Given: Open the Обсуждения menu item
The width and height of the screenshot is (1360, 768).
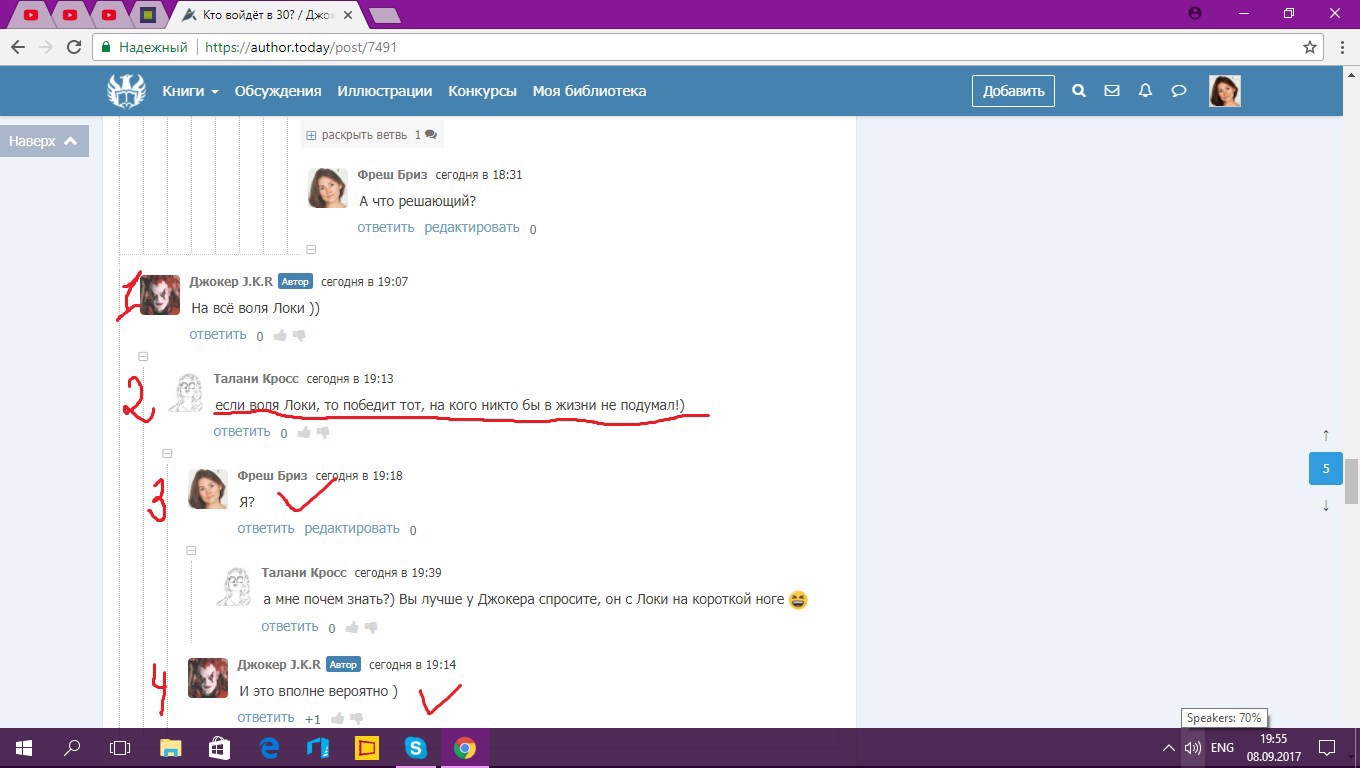Looking at the screenshot, I should click(278, 91).
